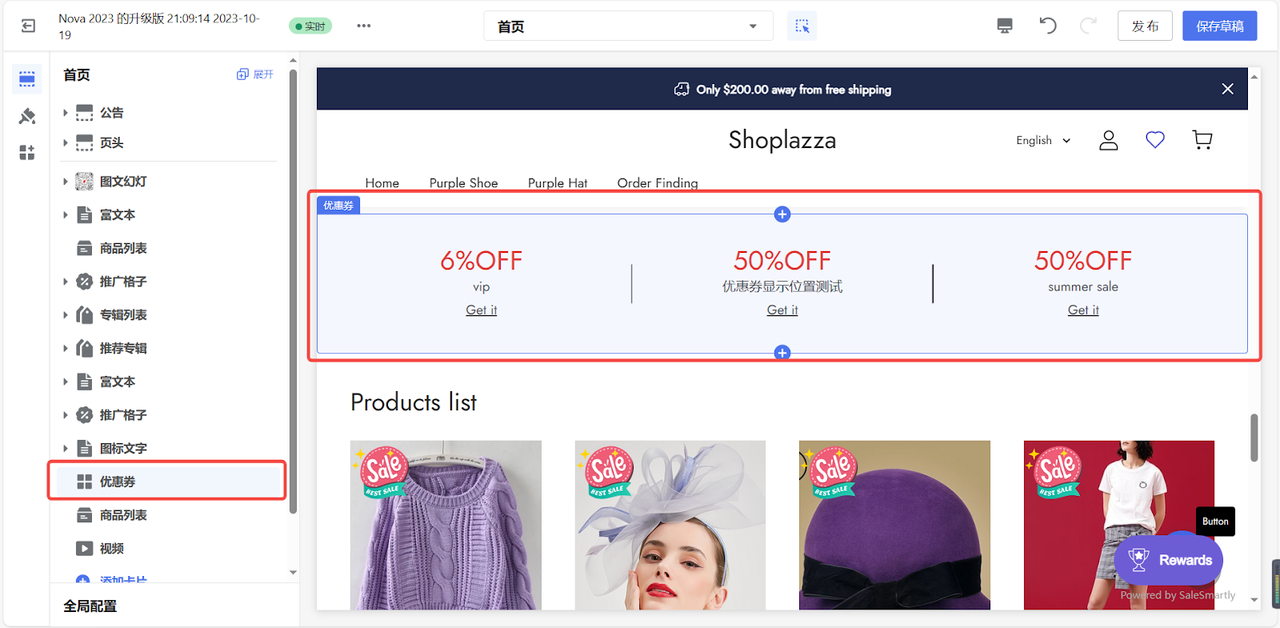Select the sections layout icon in left sidebar
This screenshot has height=628, width=1280.
tap(26, 78)
